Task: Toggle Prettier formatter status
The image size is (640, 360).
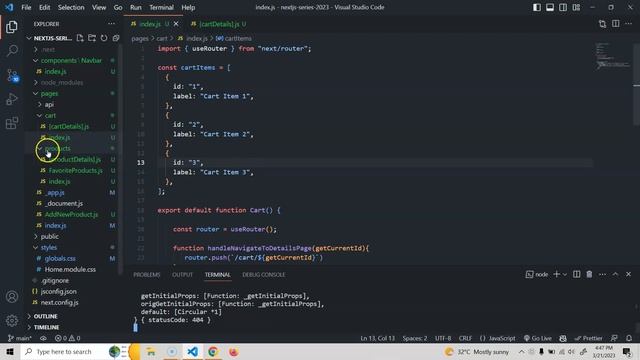Action: point(588,338)
